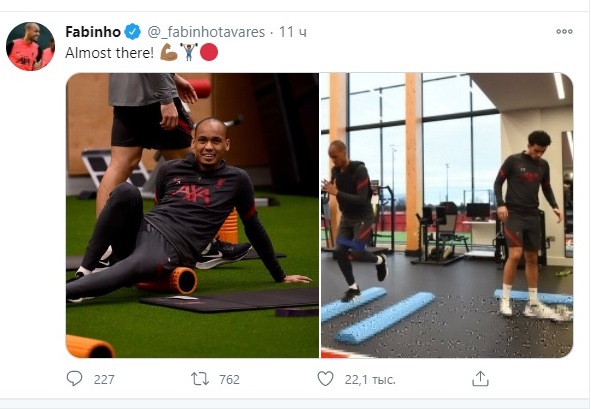Click the red circle emoji
This screenshot has width=591, height=409.
coord(209,52)
